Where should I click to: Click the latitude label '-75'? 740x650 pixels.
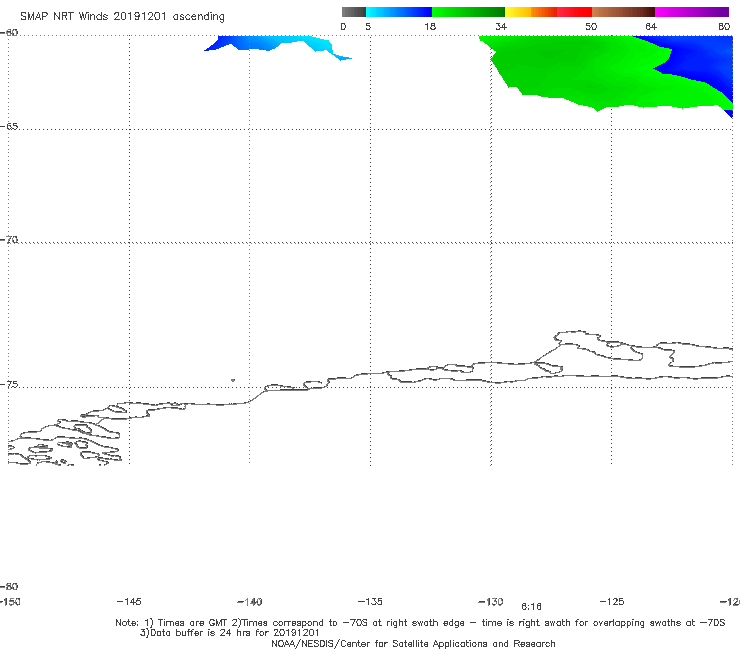[x=9, y=385]
